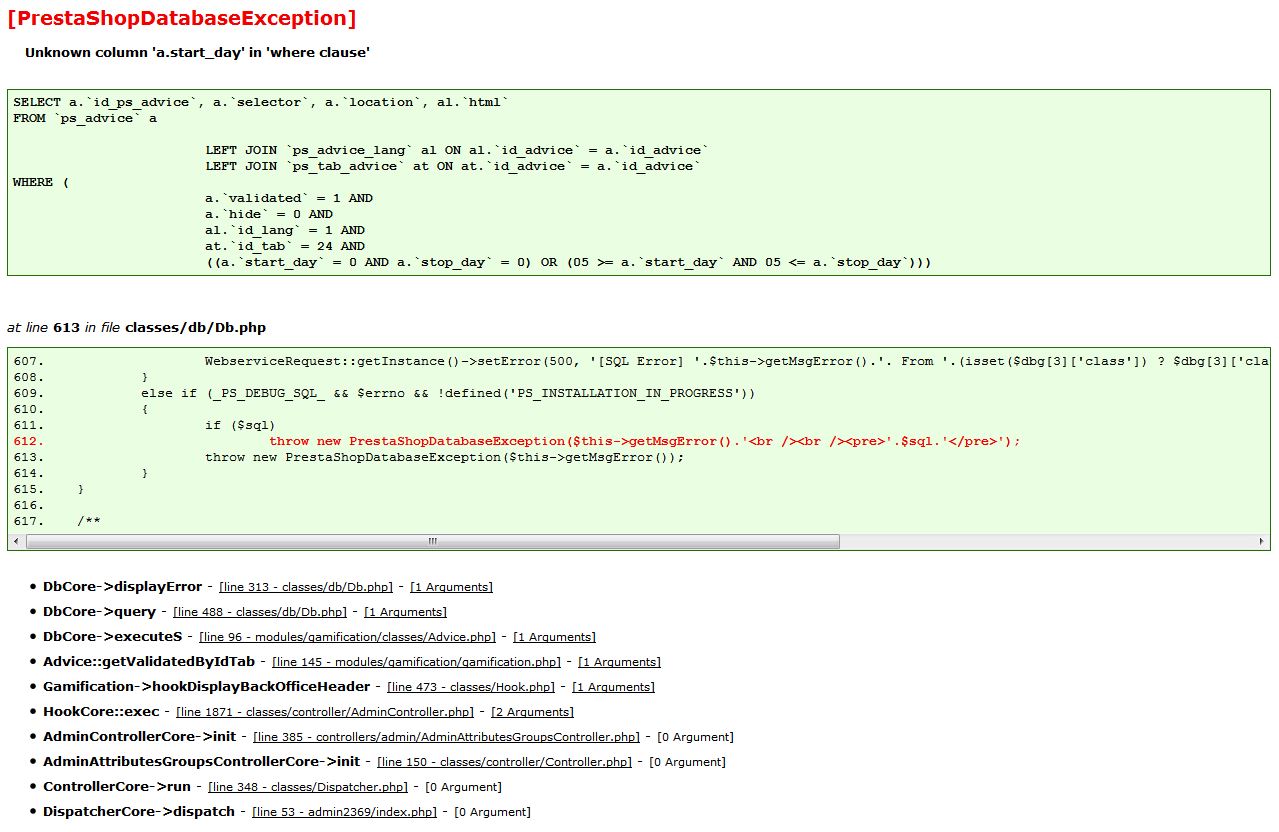Click the "FROM `ps_advice` a" line
This screenshot has height=832, width=1279.
85,118
